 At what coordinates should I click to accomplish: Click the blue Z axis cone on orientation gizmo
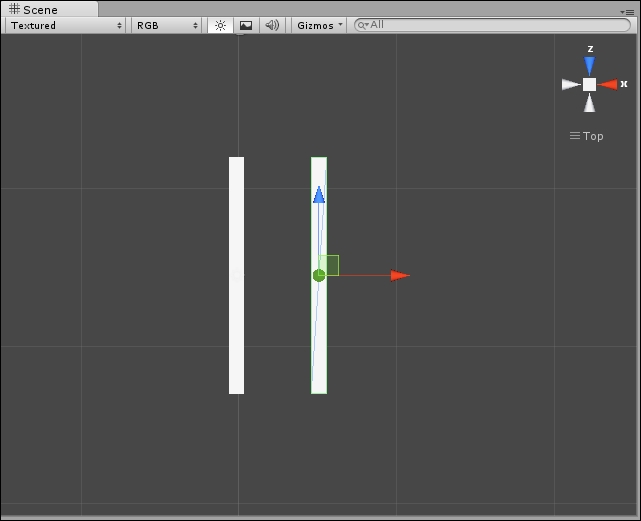pyautogui.click(x=589, y=65)
